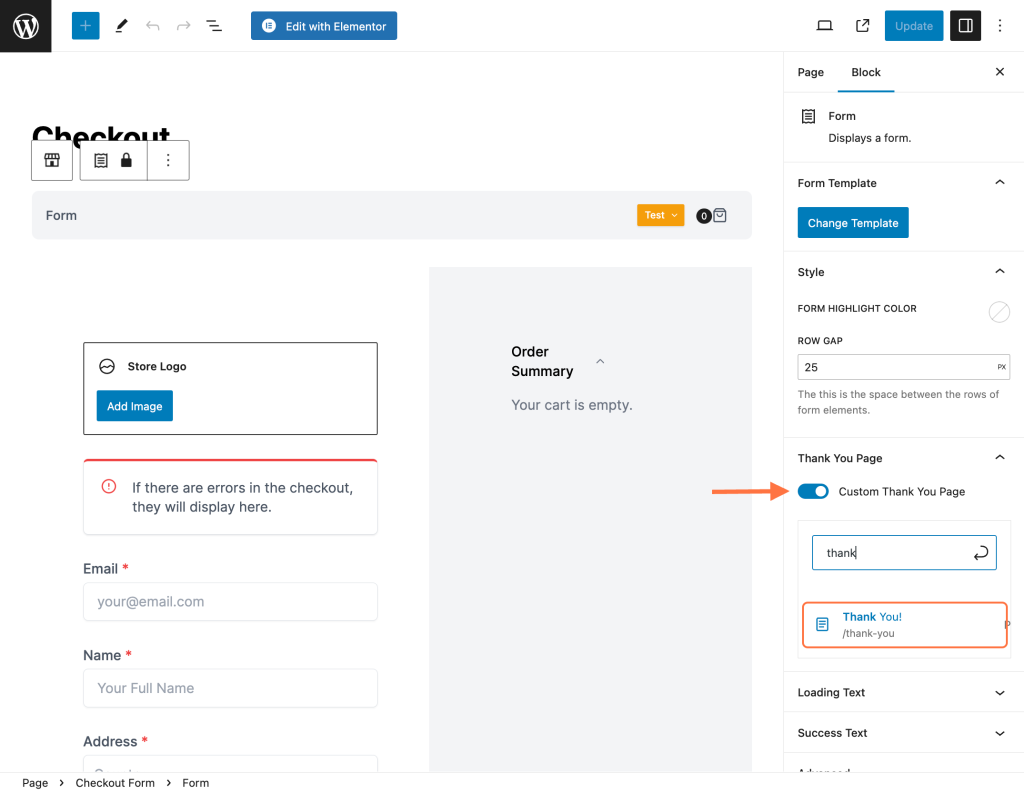This screenshot has width=1024, height=793.
Task: Open block options three-dot menu
Action: pyautogui.click(x=168, y=160)
